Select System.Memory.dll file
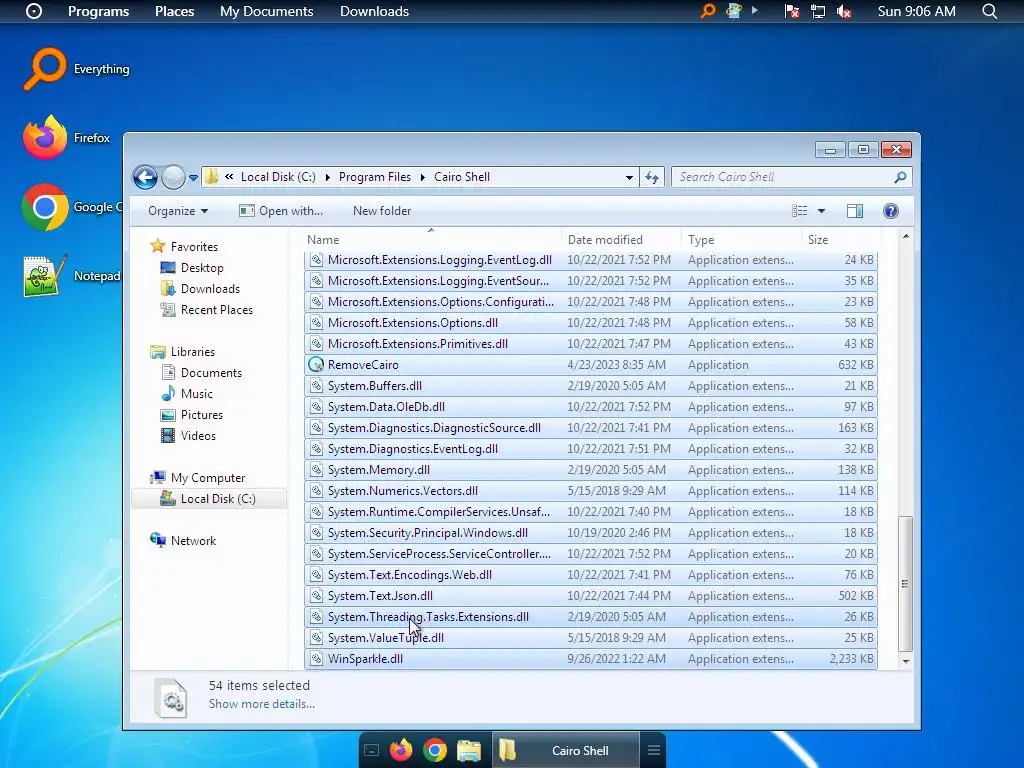This screenshot has width=1024, height=768. (591, 470)
